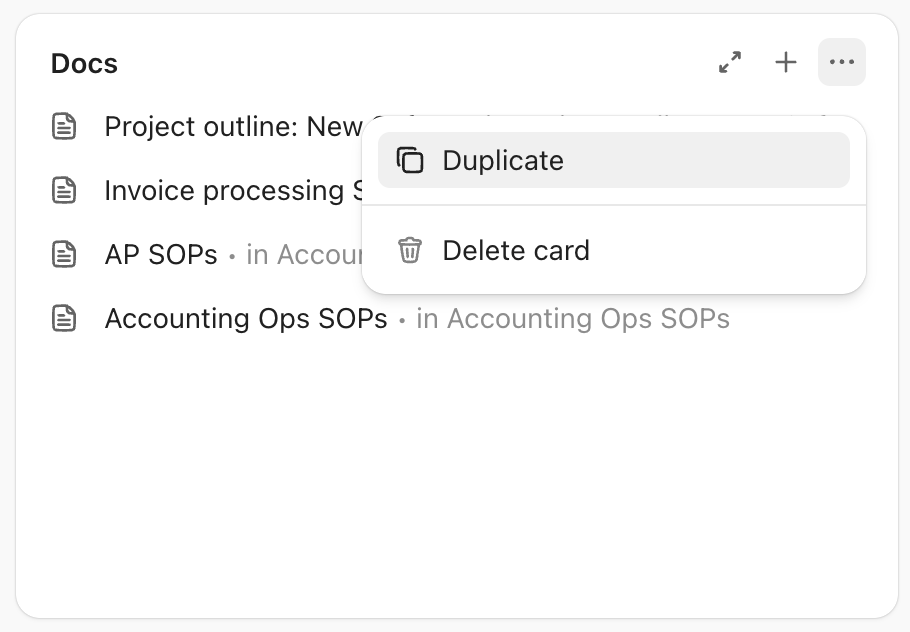Click the document icon beside Project outline

click(x=64, y=127)
